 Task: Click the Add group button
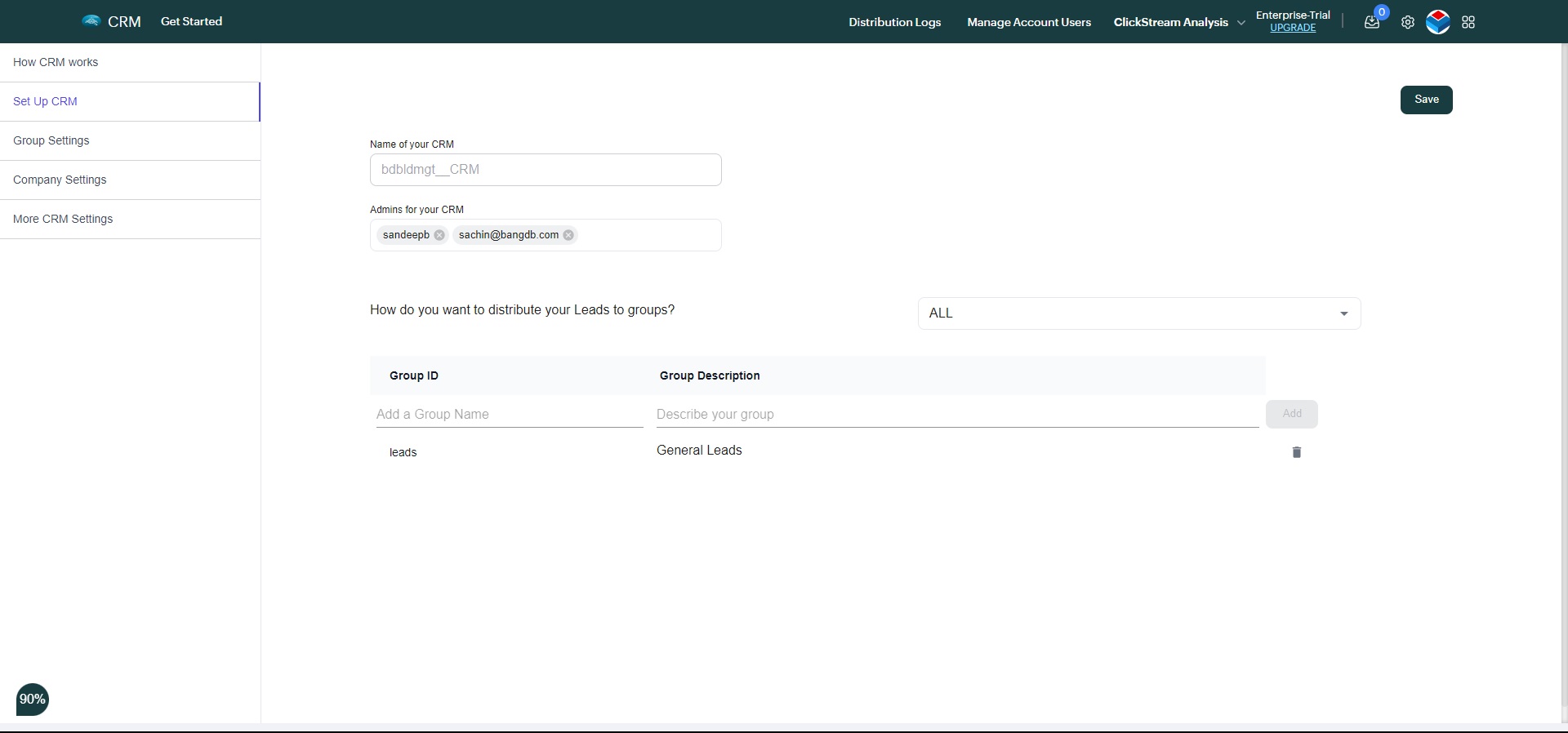(x=1292, y=414)
